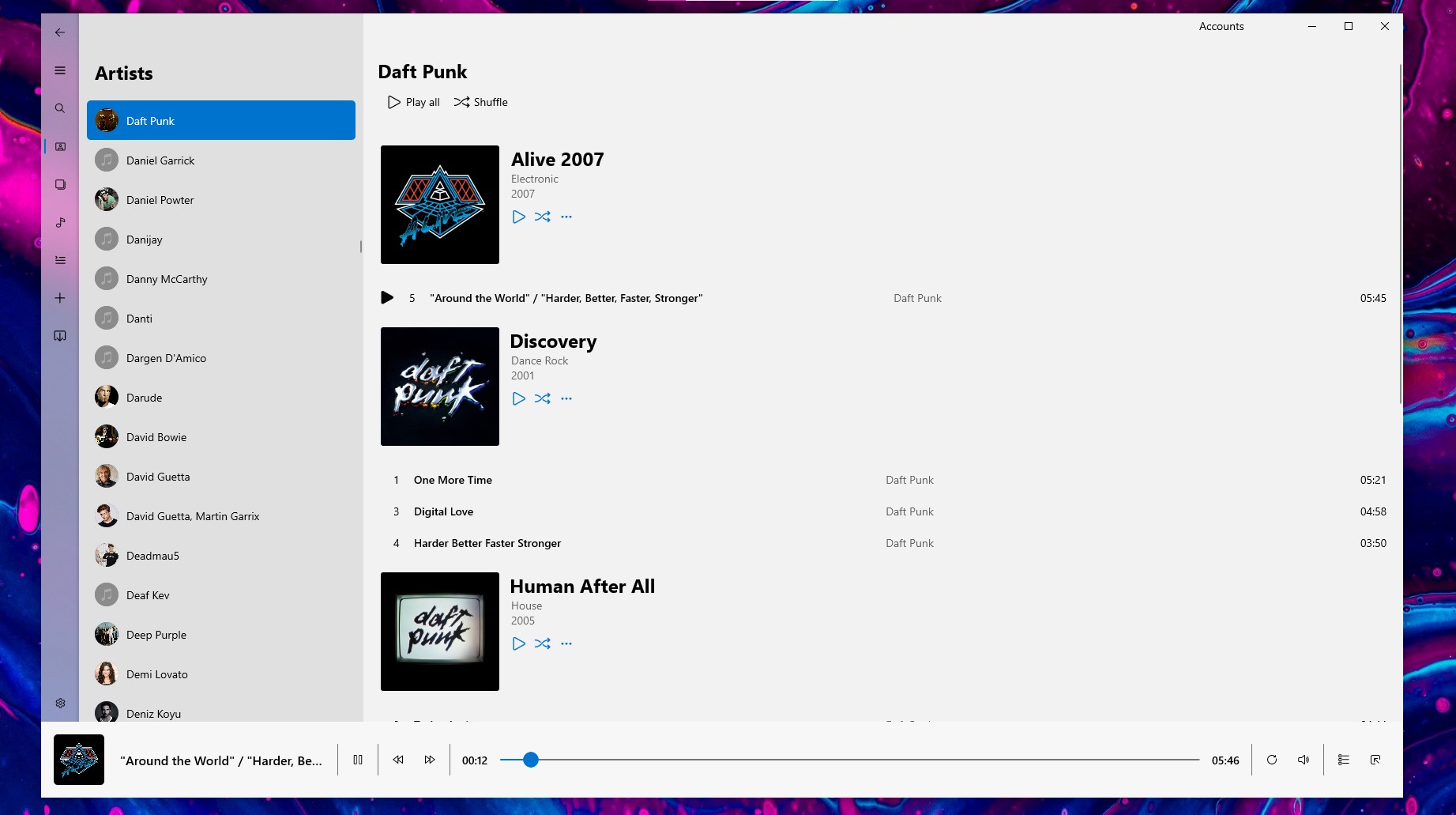Select track One More Time
The width and height of the screenshot is (1456, 815).
[883, 480]
